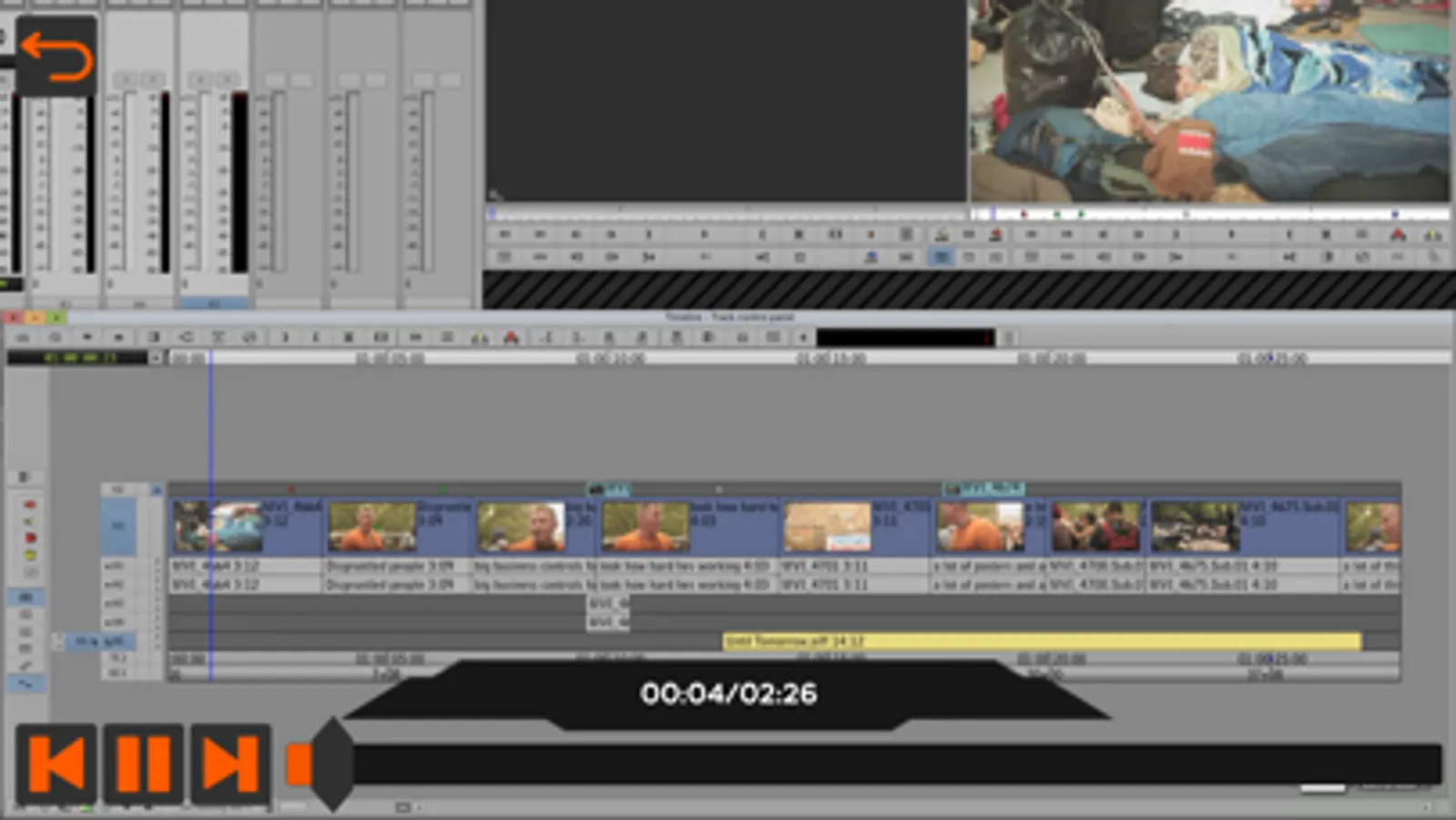
Task: Select the 'MVI_4701 3:11' audio clip on A1
Action: (856, 566)
